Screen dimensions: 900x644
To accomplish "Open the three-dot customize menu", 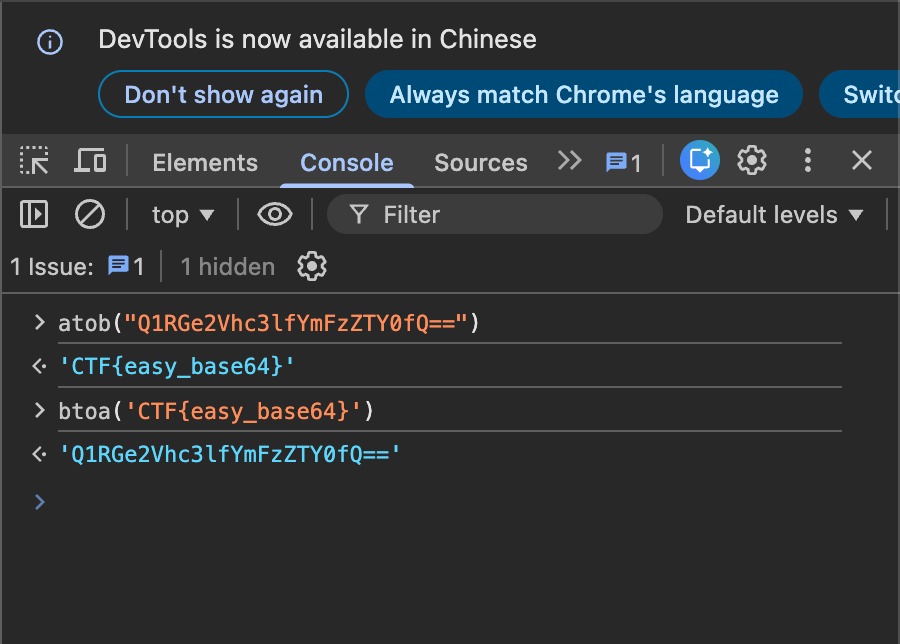I will point(808,161).
